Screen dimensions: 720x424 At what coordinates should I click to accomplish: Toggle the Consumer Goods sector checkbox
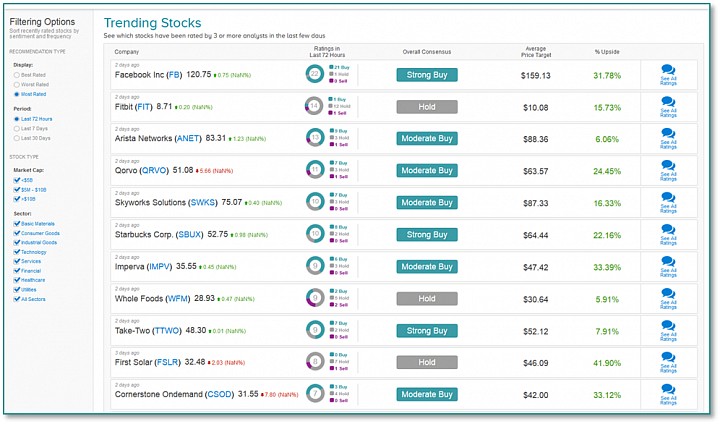tap(17, 233)
